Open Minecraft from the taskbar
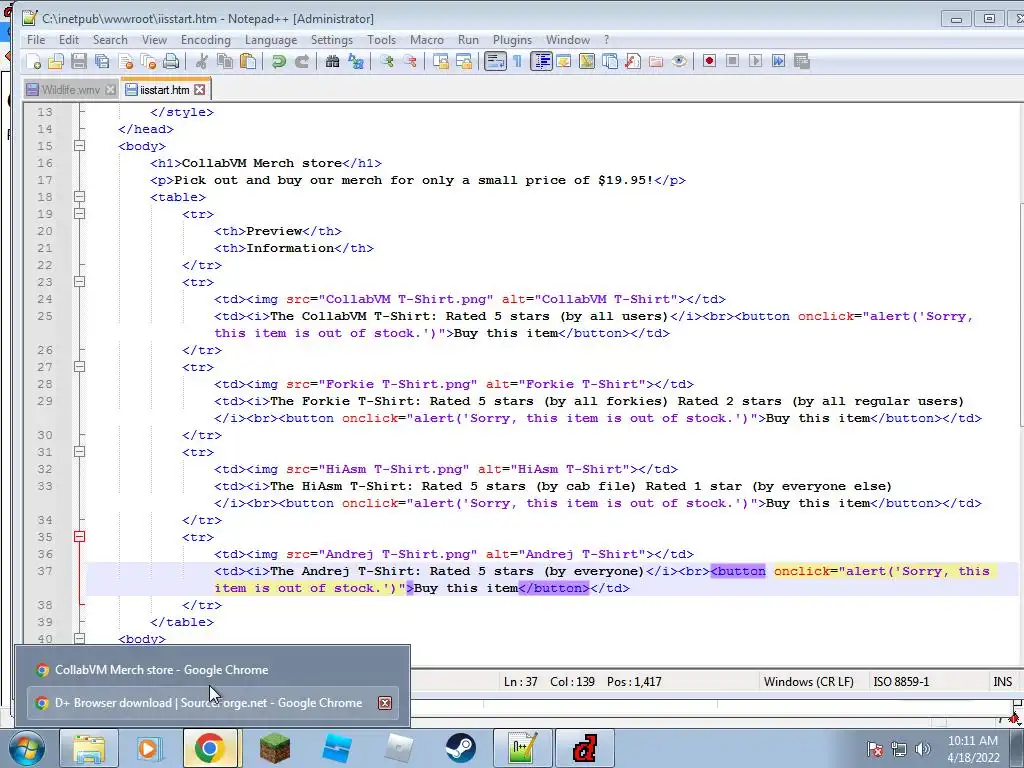This screenshot has height=768, width=1024. pos(274,748)
